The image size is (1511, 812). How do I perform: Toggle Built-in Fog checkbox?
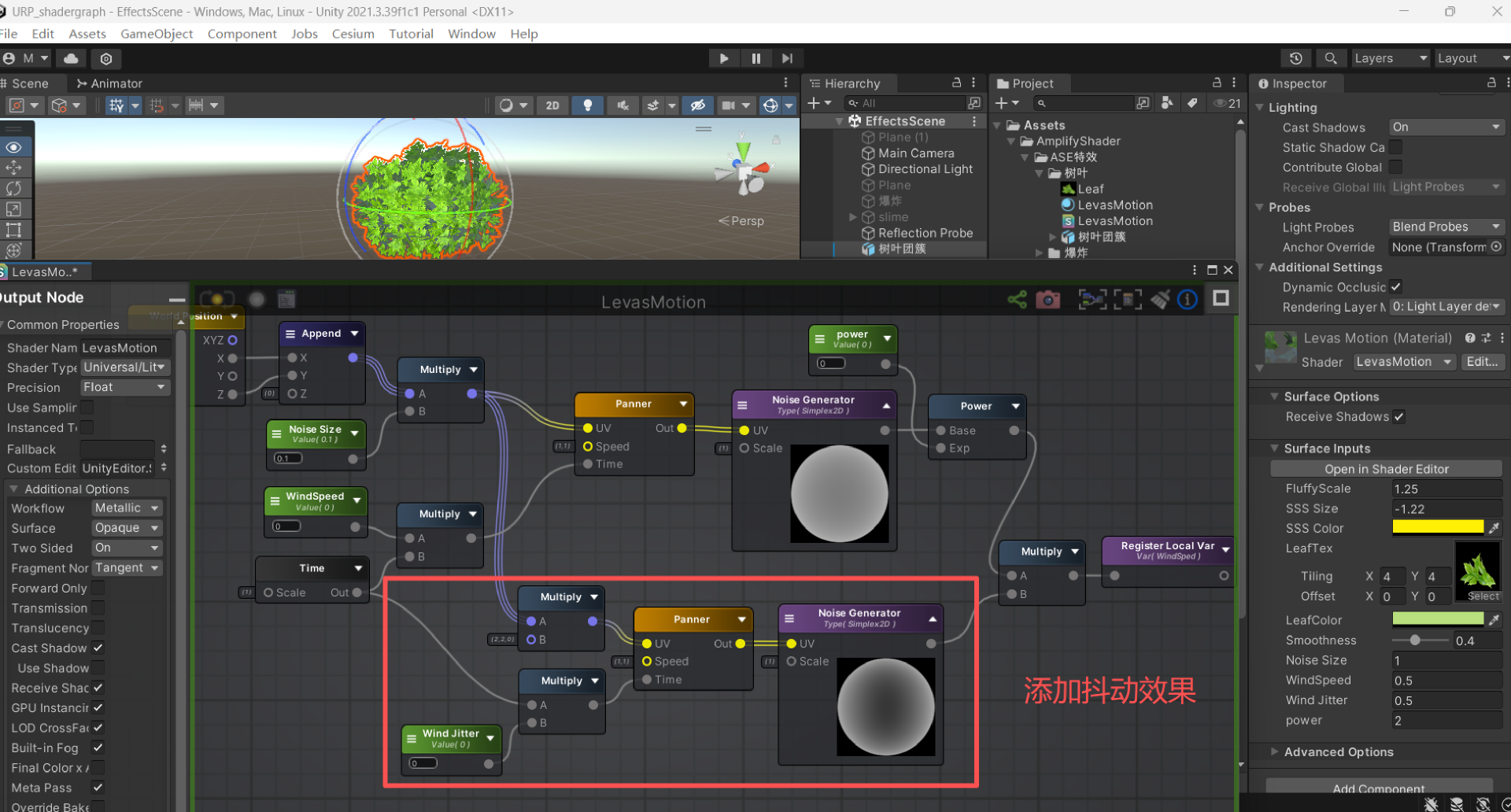point(98,747)
